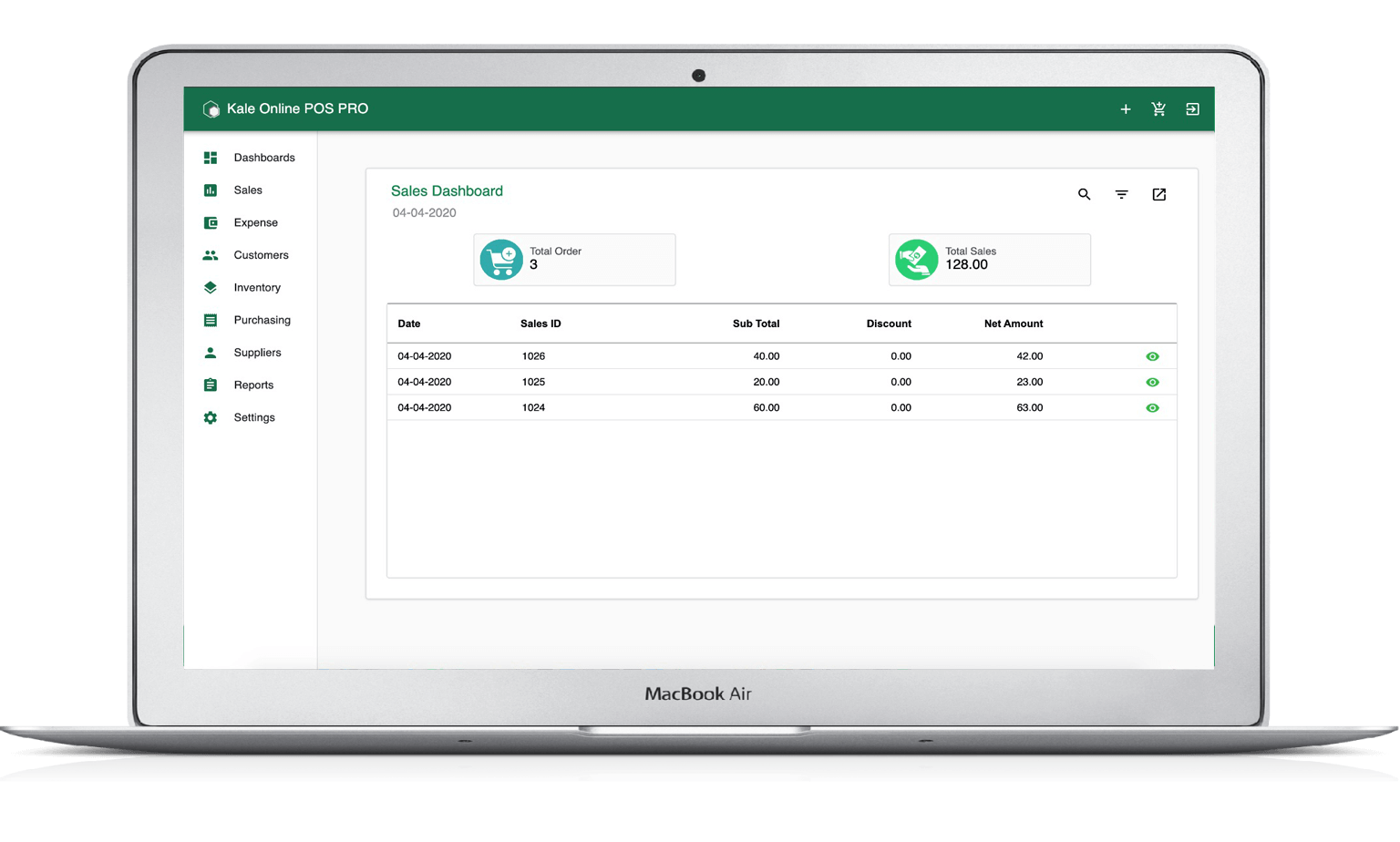Click the Kale Online POS logo icon
Screen dimensions: 1400x842
tap(211, 109)
